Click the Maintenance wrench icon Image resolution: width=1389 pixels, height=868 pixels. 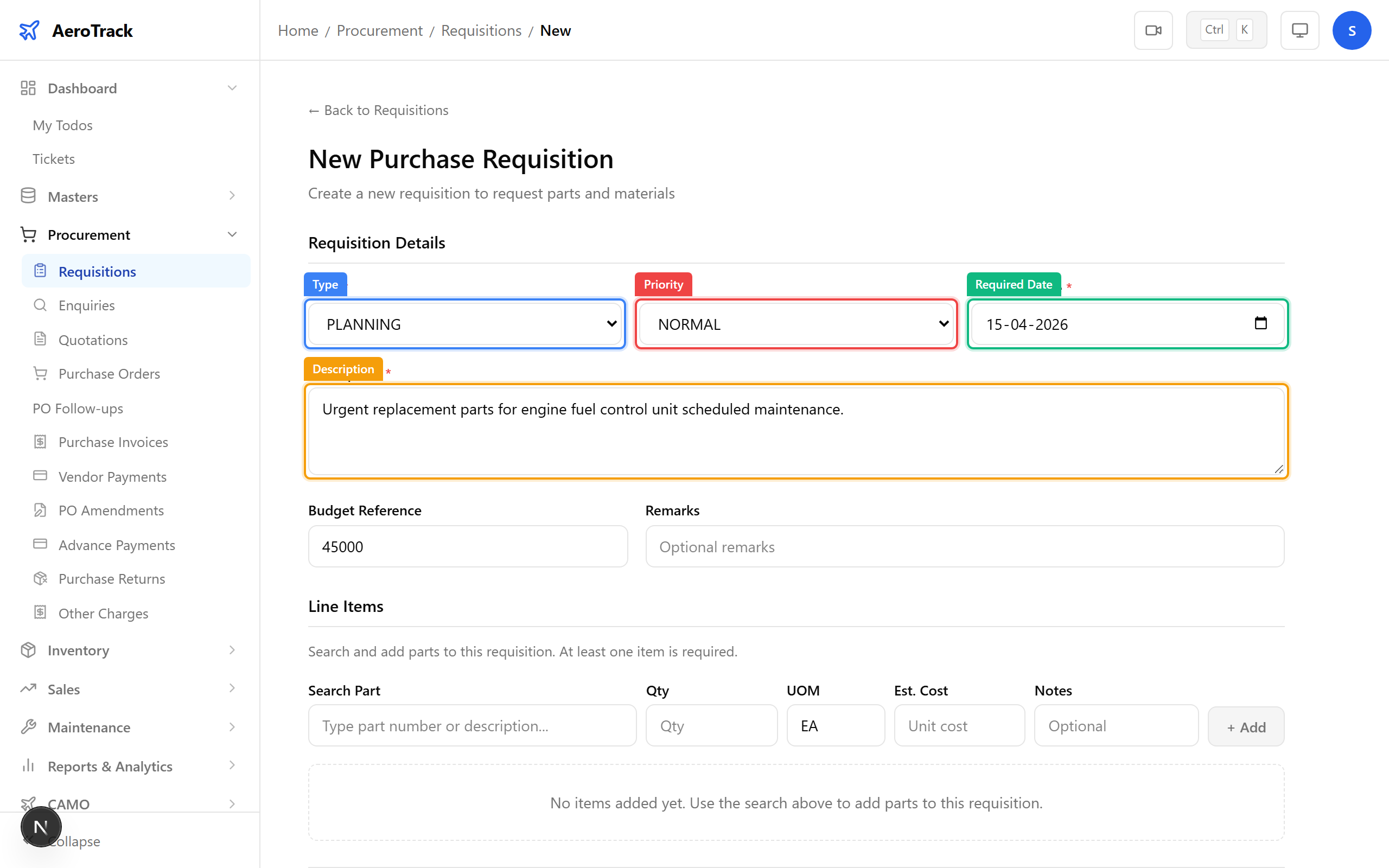click(x=29, y=727)
